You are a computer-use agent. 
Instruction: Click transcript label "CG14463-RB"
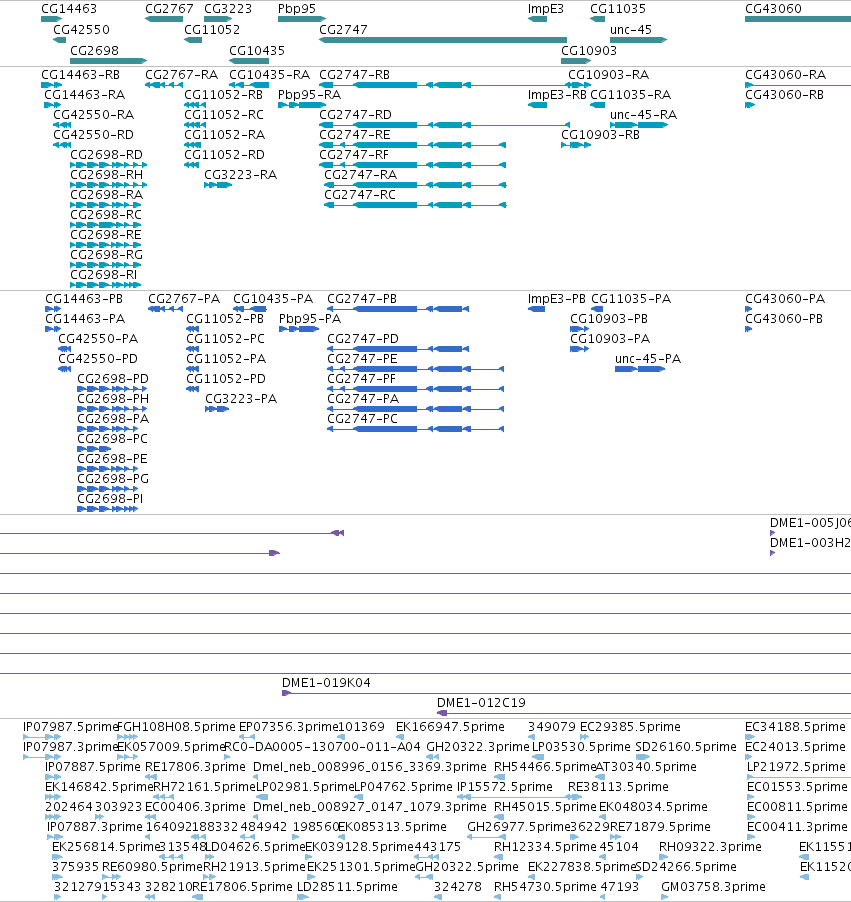[81, 75]
